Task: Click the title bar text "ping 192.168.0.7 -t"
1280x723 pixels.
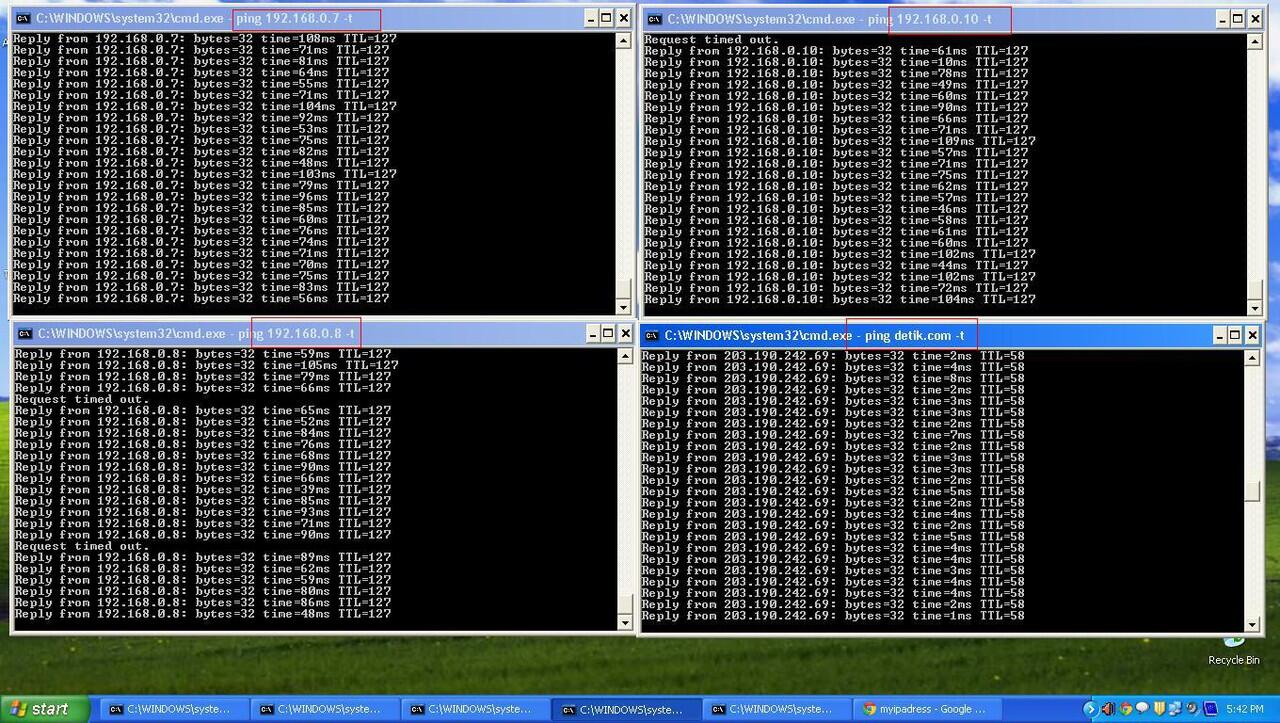Action: 294,19
